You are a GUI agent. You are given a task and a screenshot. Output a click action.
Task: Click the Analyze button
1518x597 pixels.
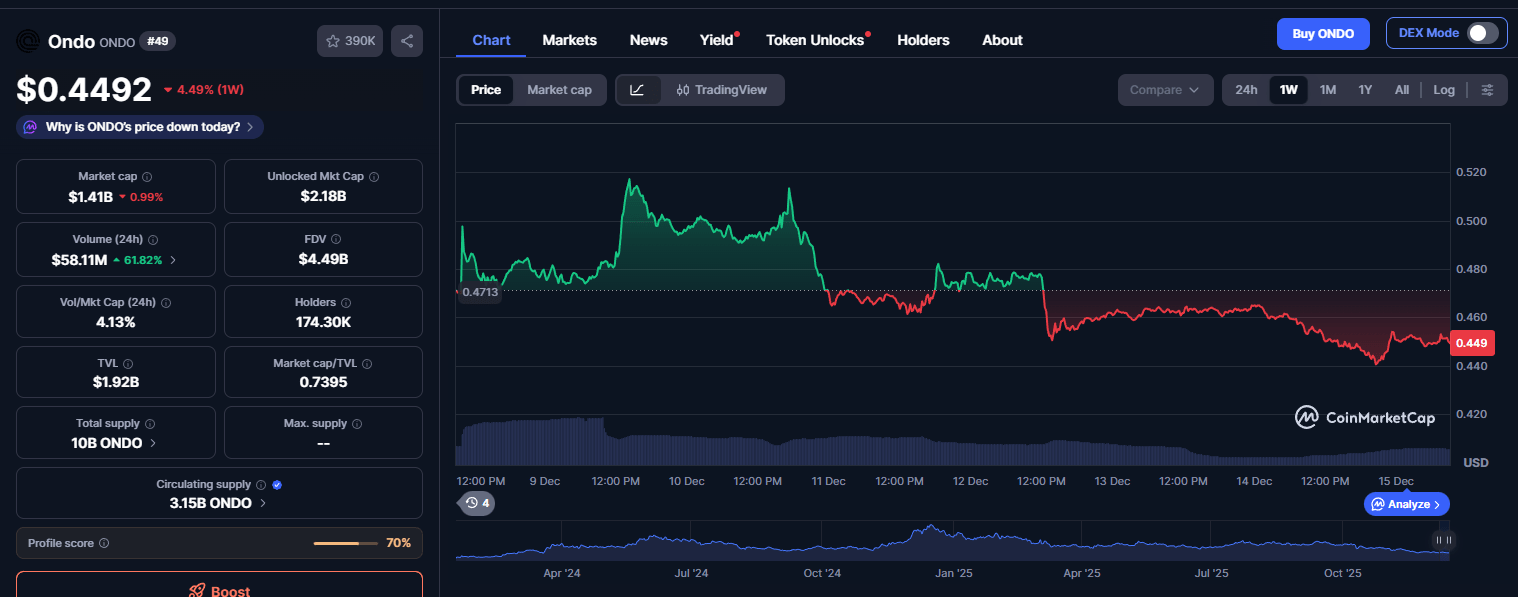pos(1407,504)
